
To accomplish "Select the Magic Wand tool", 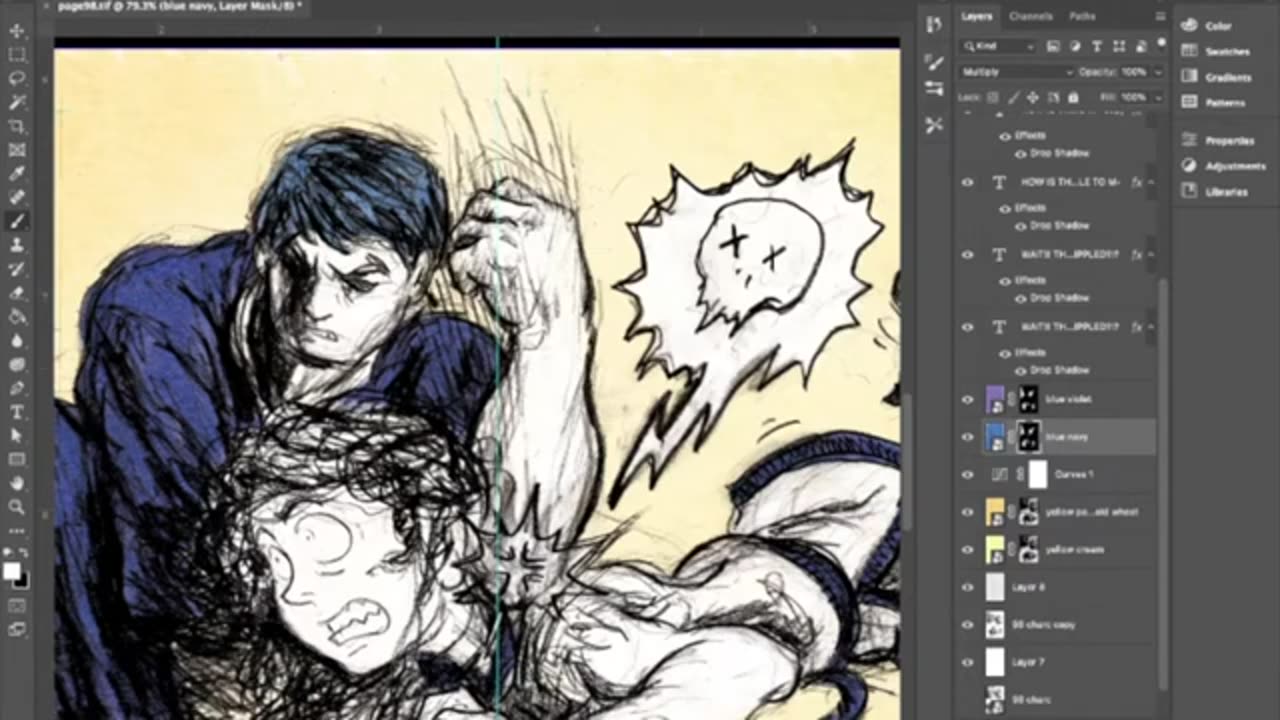I will [x=17, y=103].
